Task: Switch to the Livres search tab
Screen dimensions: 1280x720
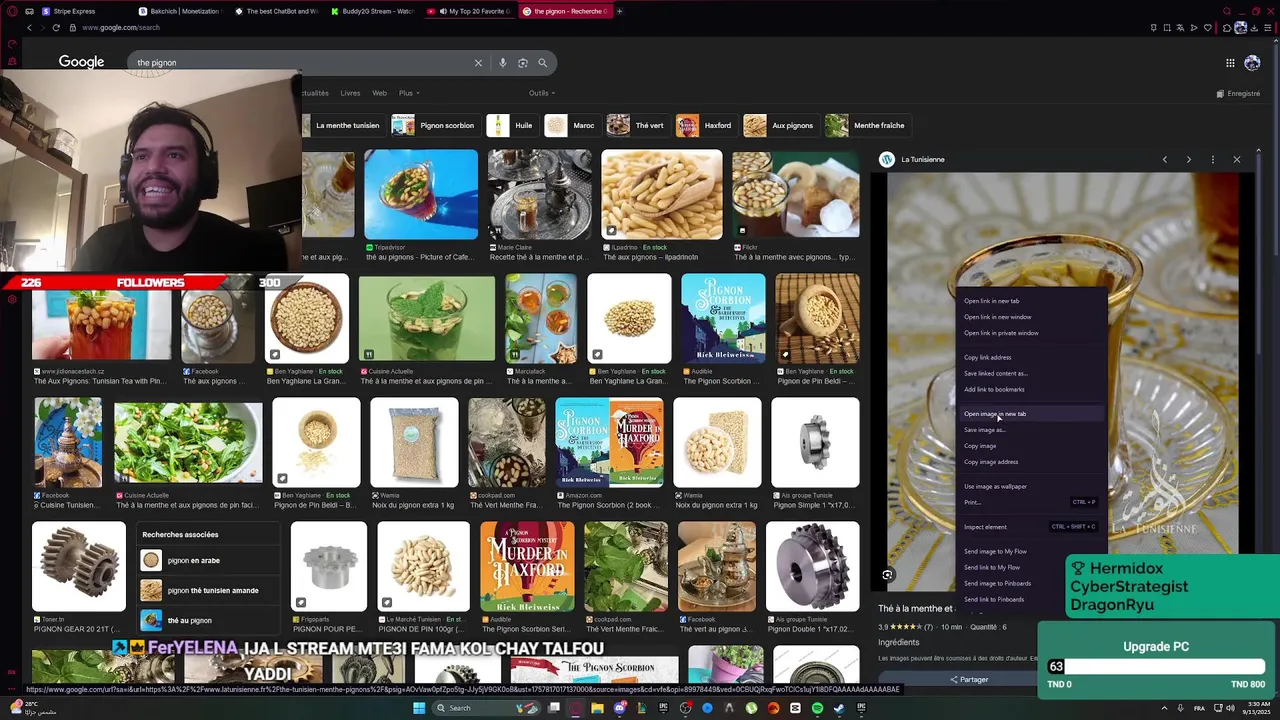Action: tap(350, 93)
